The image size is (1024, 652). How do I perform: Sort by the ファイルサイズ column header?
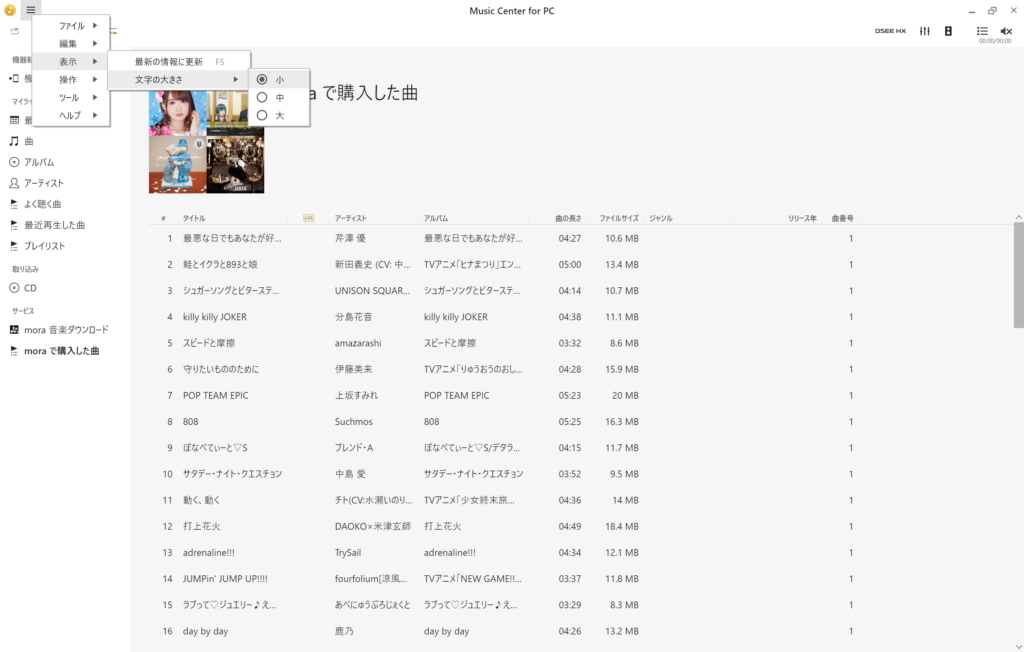coord(619,218)
